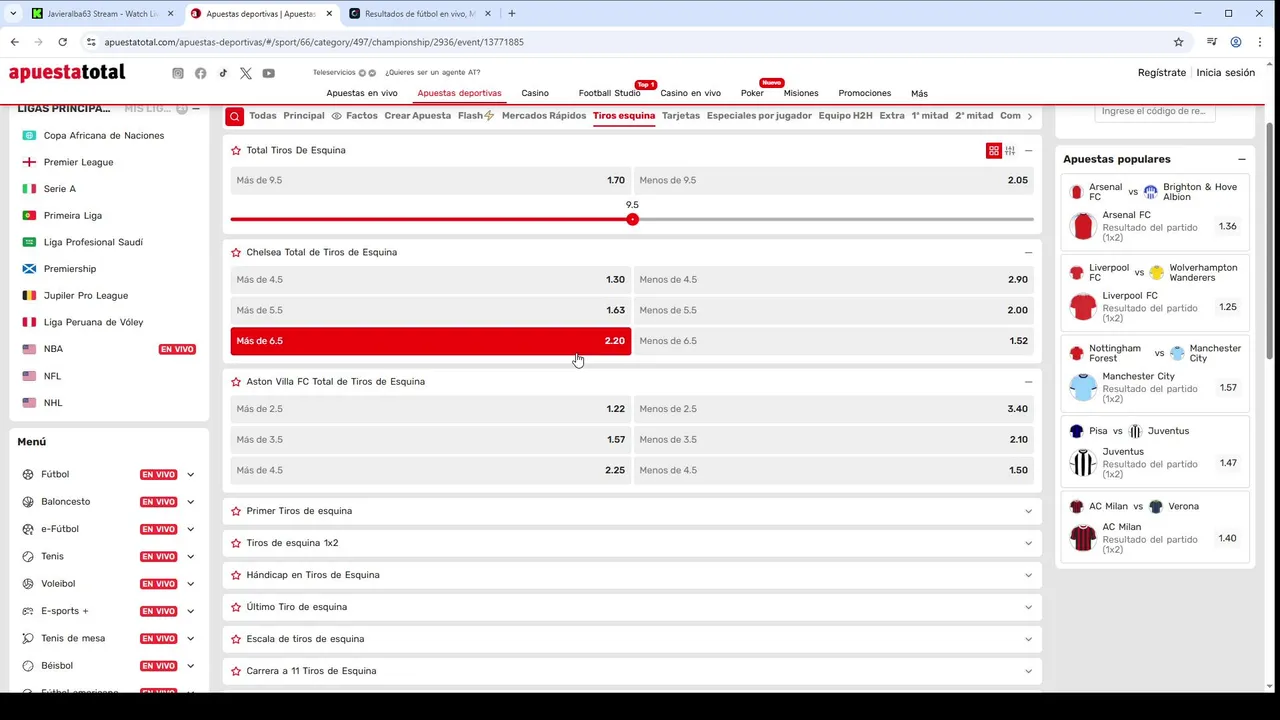
Task: Select Chelsea Menos de 5.5 odds 2.00
Action: (833, 310)
